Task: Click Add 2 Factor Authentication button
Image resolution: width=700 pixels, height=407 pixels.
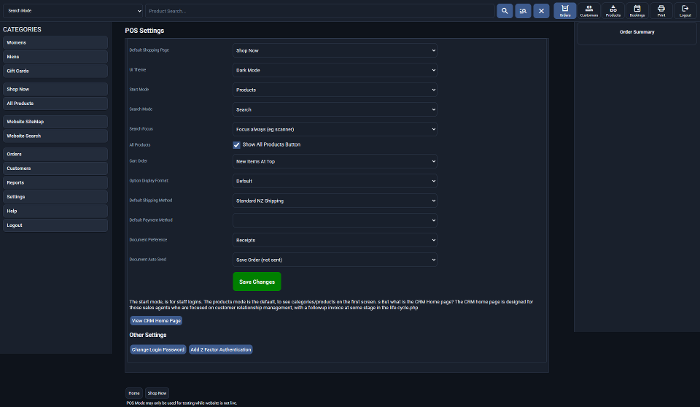Action: (x=221, y=349)
